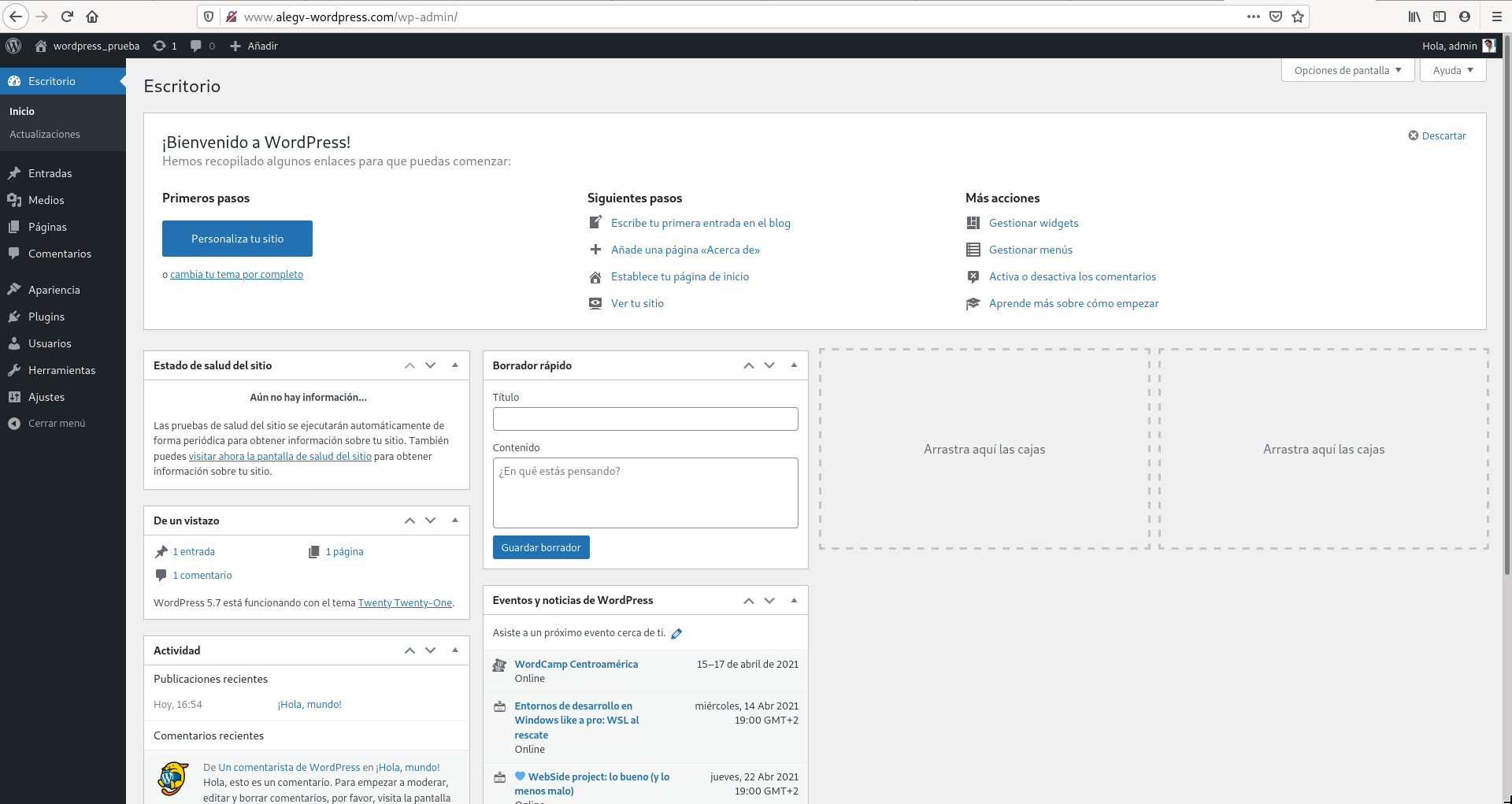Go back with browser back arrow
1512x804 pixels.
16,17
